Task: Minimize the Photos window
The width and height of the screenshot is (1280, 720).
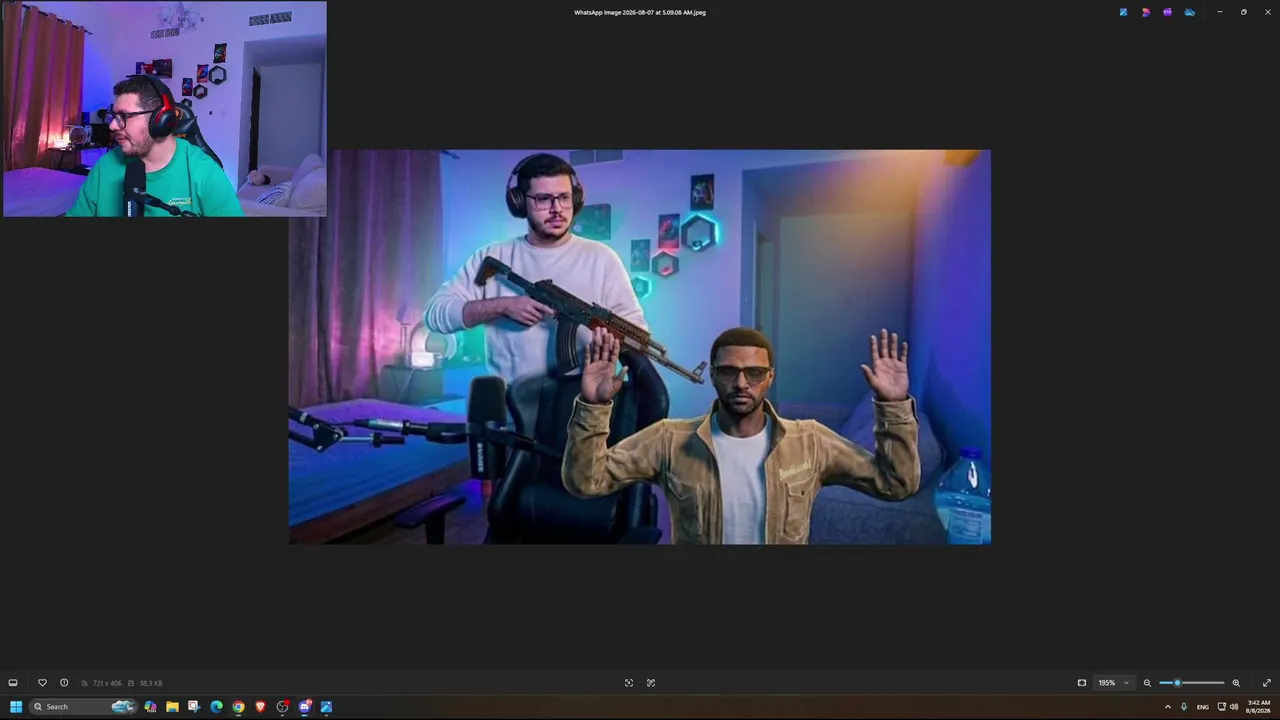Action: [1220, 12]
